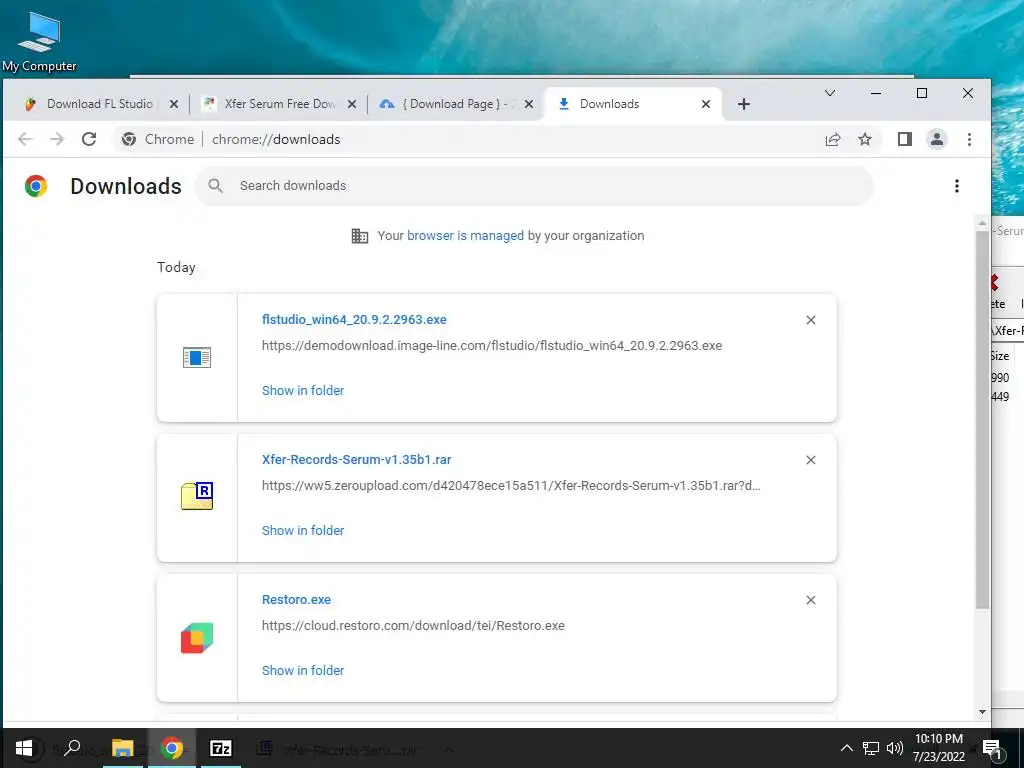
Task: Close the Xfer Serum Free Download tab
Action: pos(351,104)
